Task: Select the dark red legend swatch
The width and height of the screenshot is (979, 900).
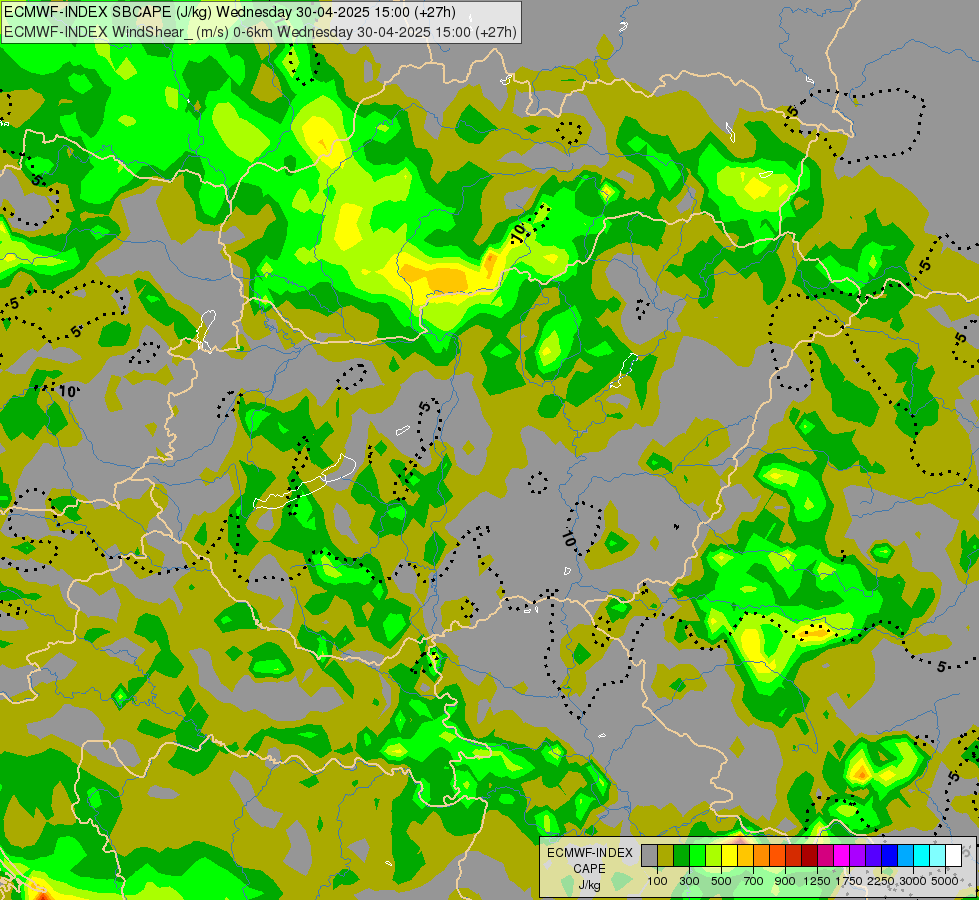Action: coord(810,855)
